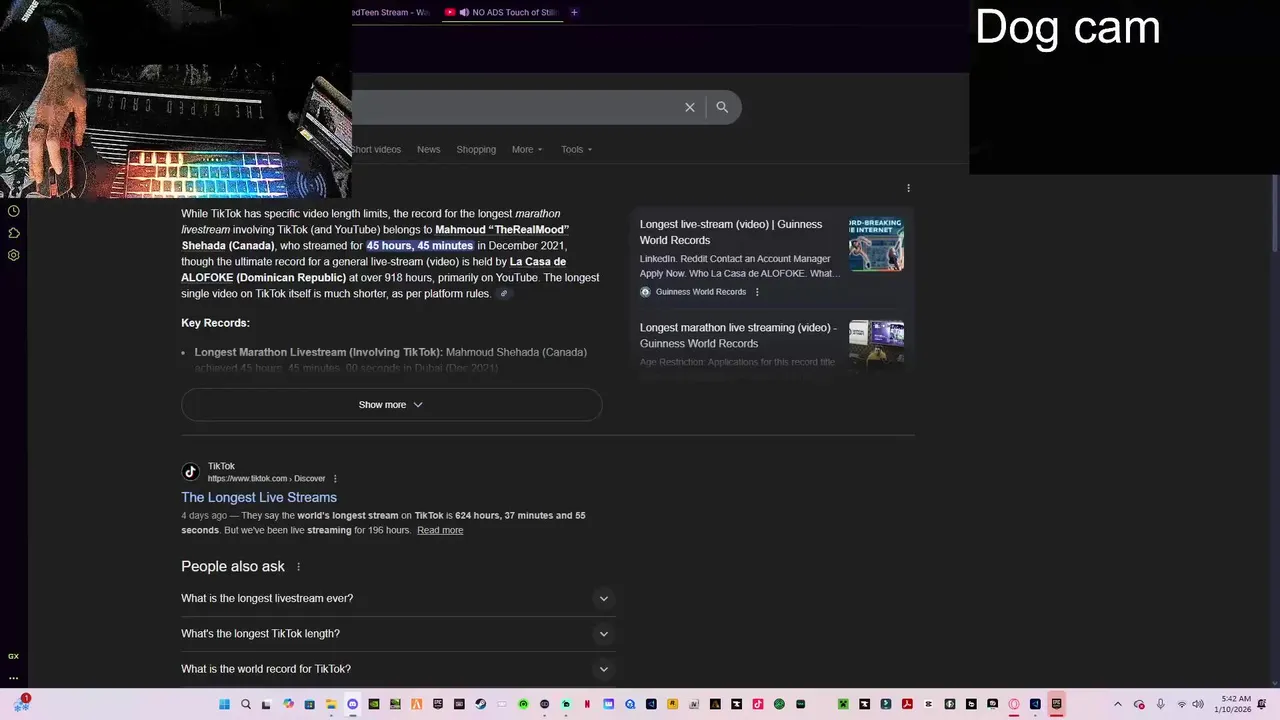Switch to the News search tab
The height and width of the screenshot is (720, 1280).
tap(428, 149)
